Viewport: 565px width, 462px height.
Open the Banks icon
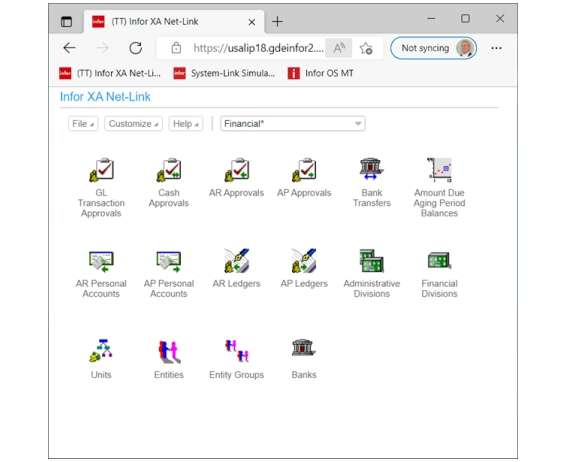coord(304,348)
